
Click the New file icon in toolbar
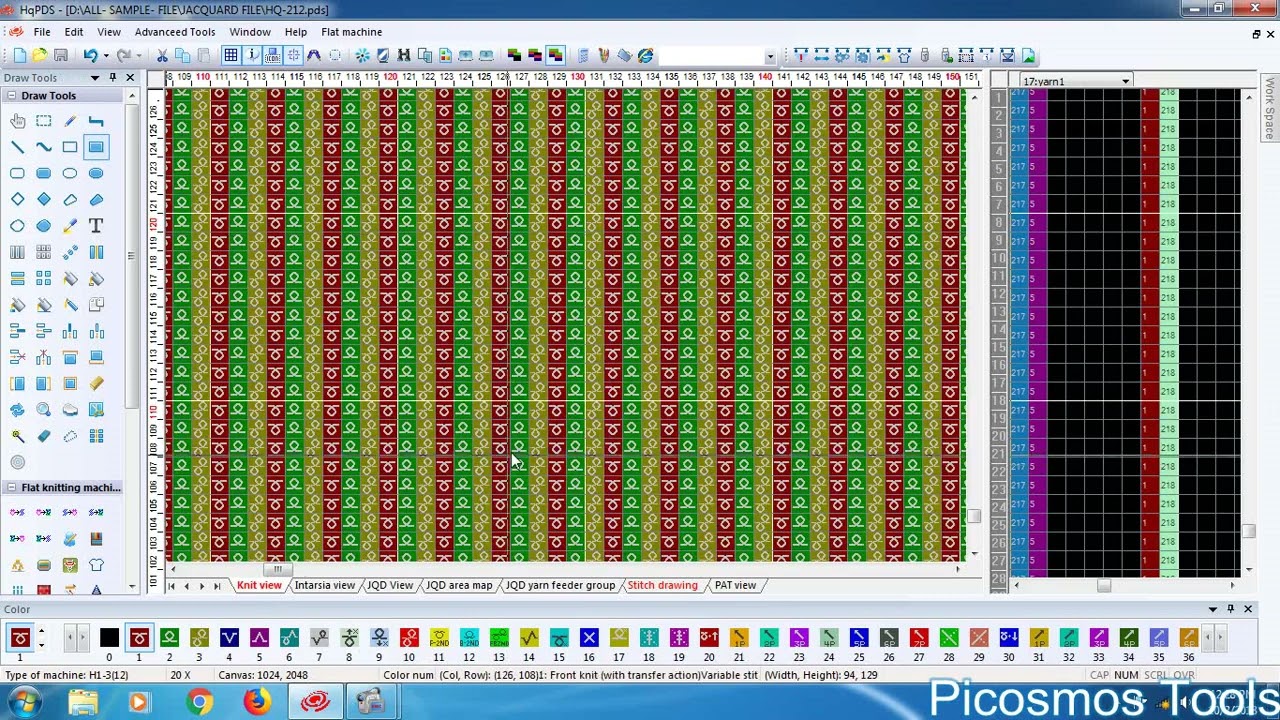[x=19, y=56]
